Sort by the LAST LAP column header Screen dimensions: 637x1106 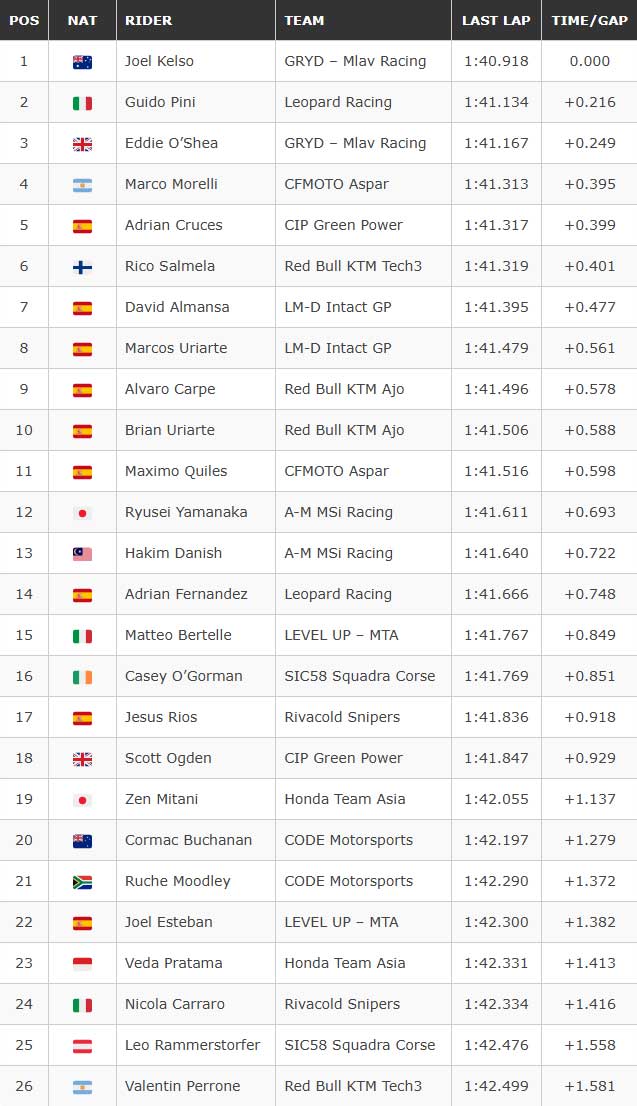click(496, 20)
